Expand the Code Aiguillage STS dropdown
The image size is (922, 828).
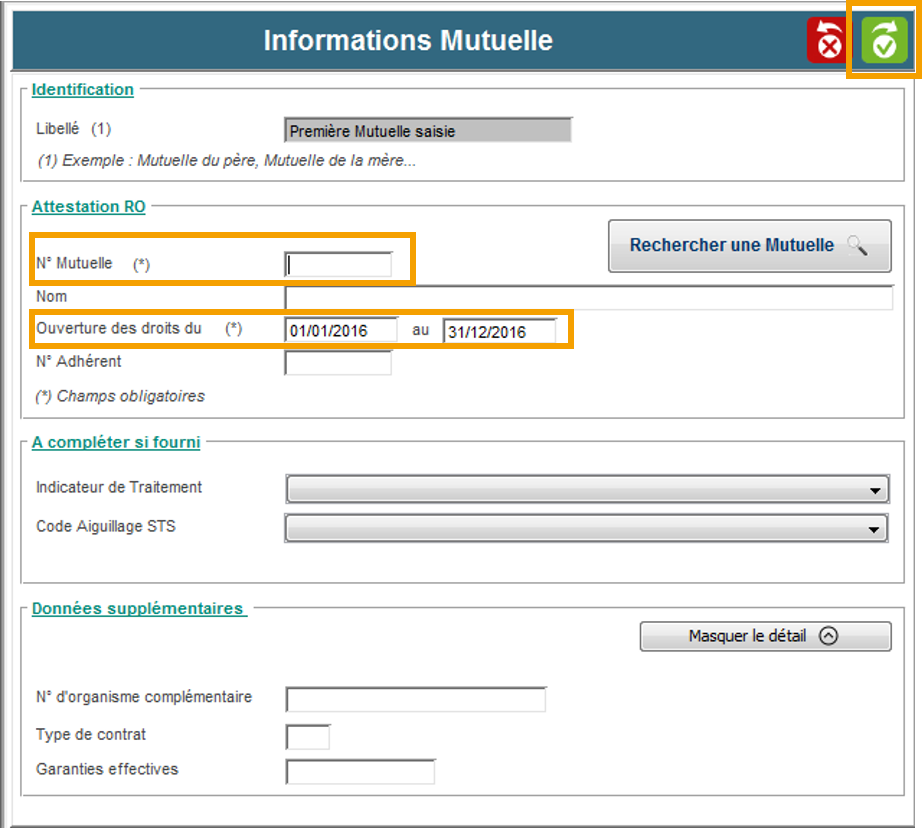pyautogui.click(x=587, y=528)
